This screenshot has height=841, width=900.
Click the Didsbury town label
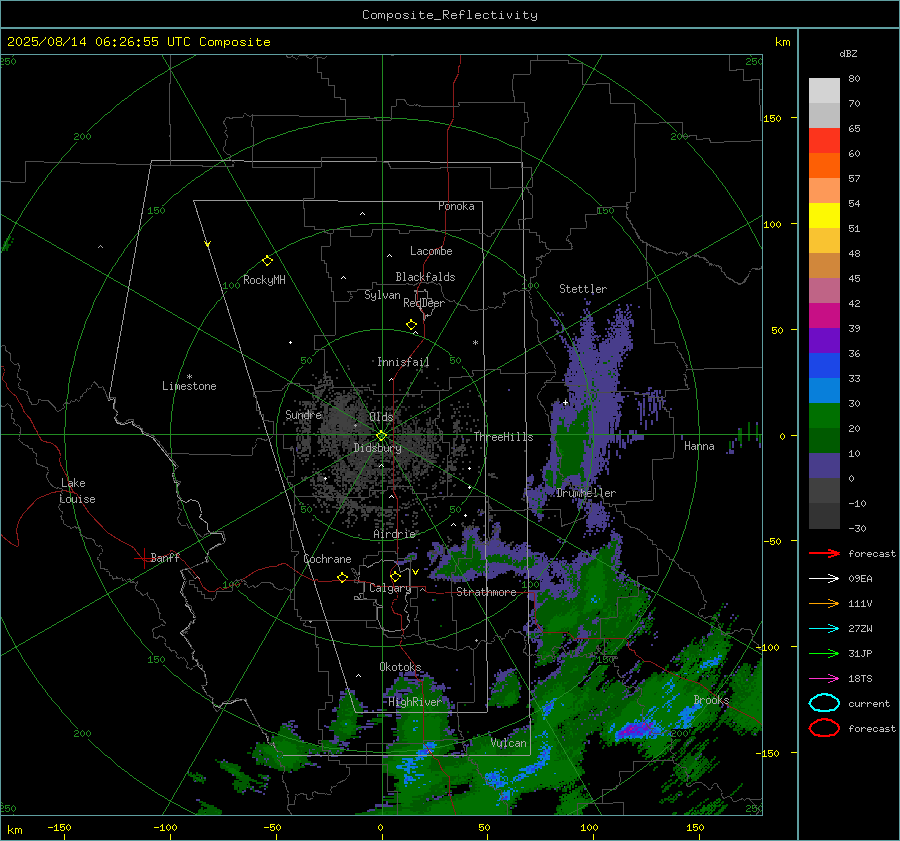coord(377,448)
